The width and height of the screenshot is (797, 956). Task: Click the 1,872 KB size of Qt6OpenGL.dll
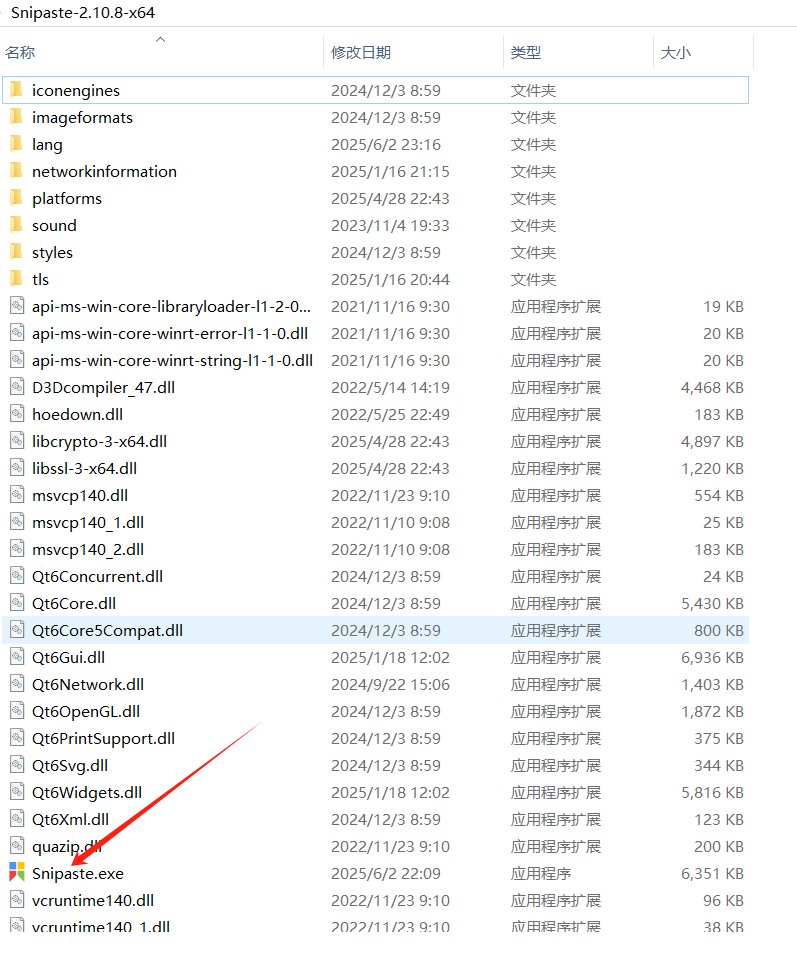(x=712, y=712)
